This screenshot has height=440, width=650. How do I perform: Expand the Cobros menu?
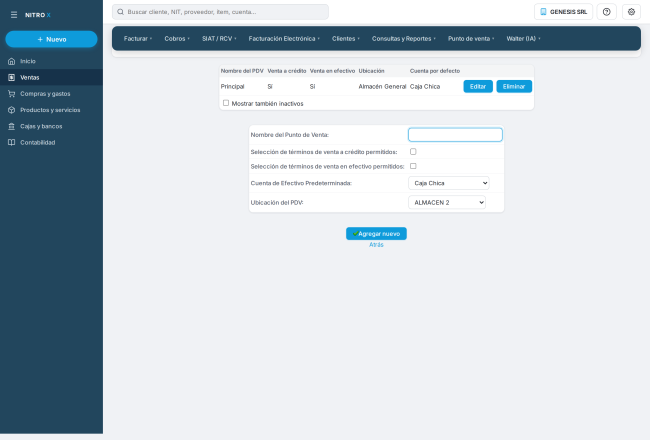coord(177,39)
